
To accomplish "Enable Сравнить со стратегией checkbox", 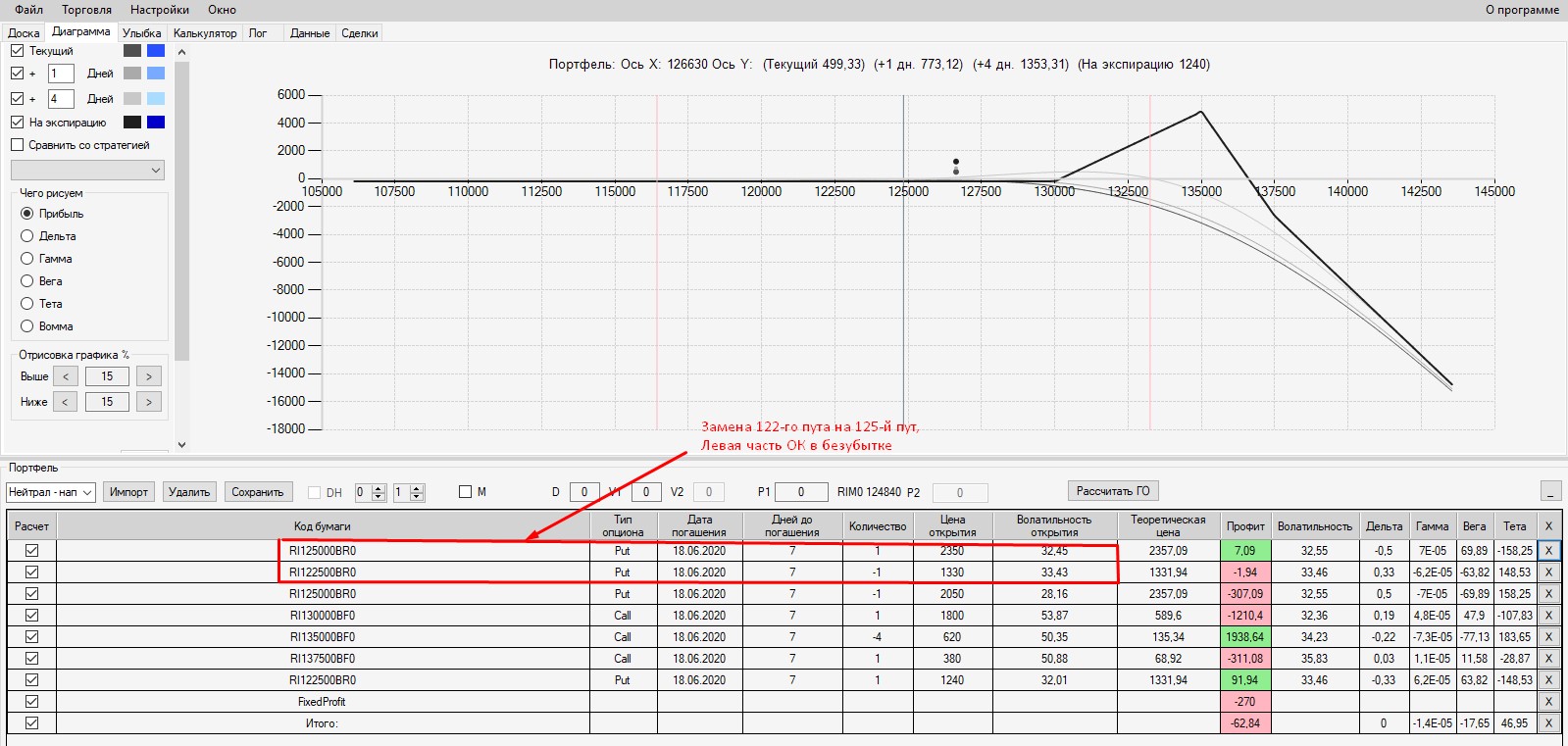I will [x=17, y=145].
